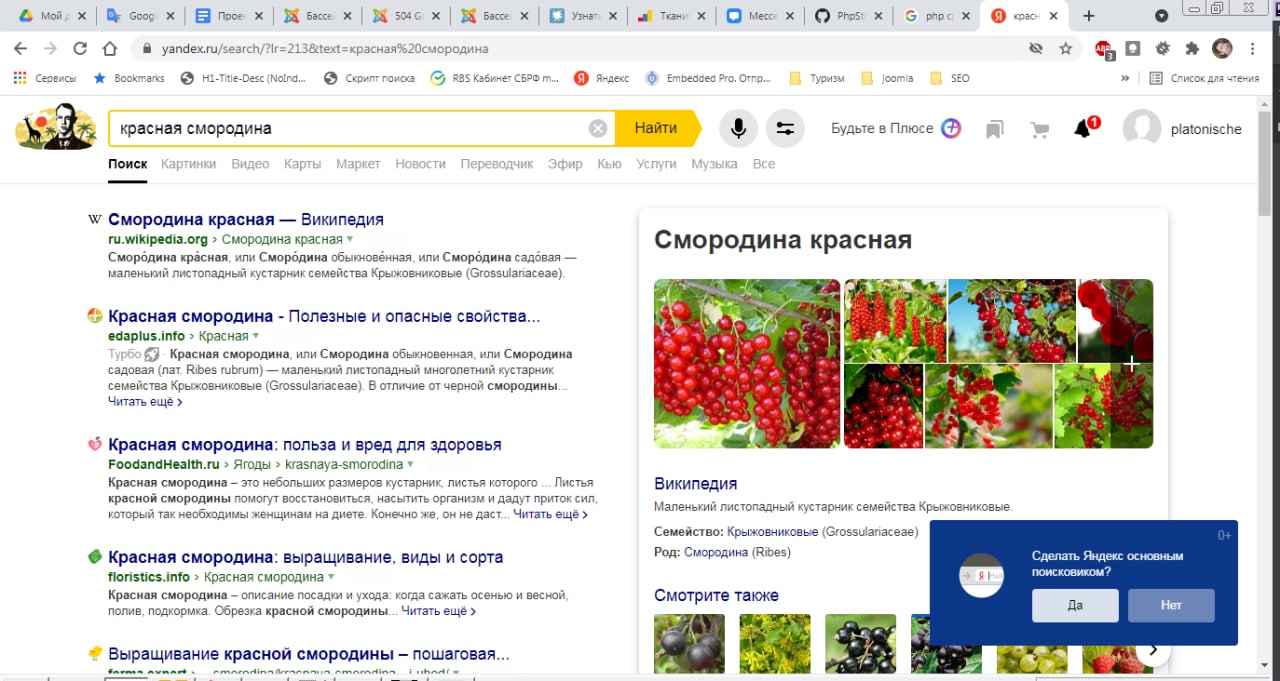
Task: Open the Все services tab
Action: [x=764, y=164]
